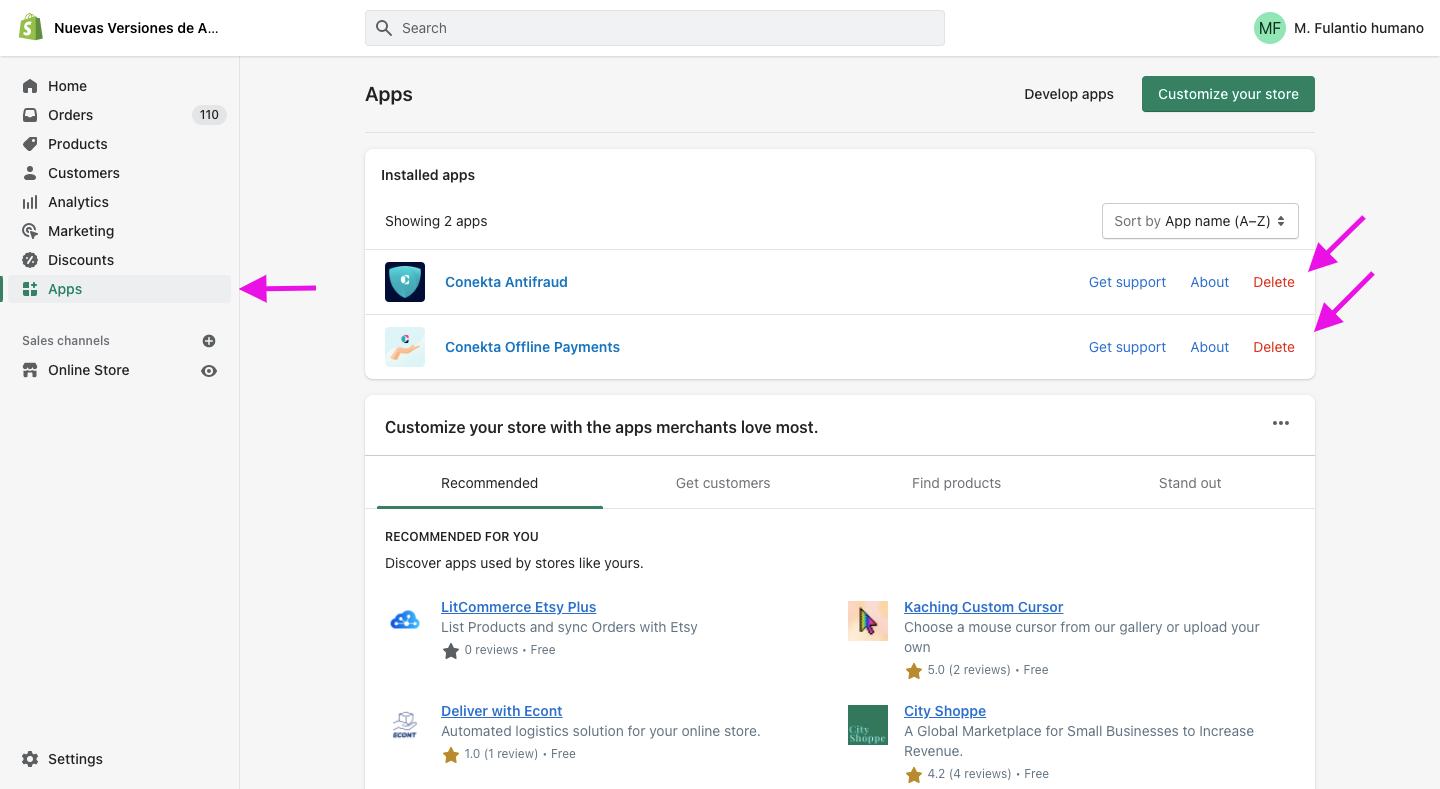Open the LitCommerce Etsy Plus link
This screenshot has width=1440, height=789.
[x=518, y=607]
